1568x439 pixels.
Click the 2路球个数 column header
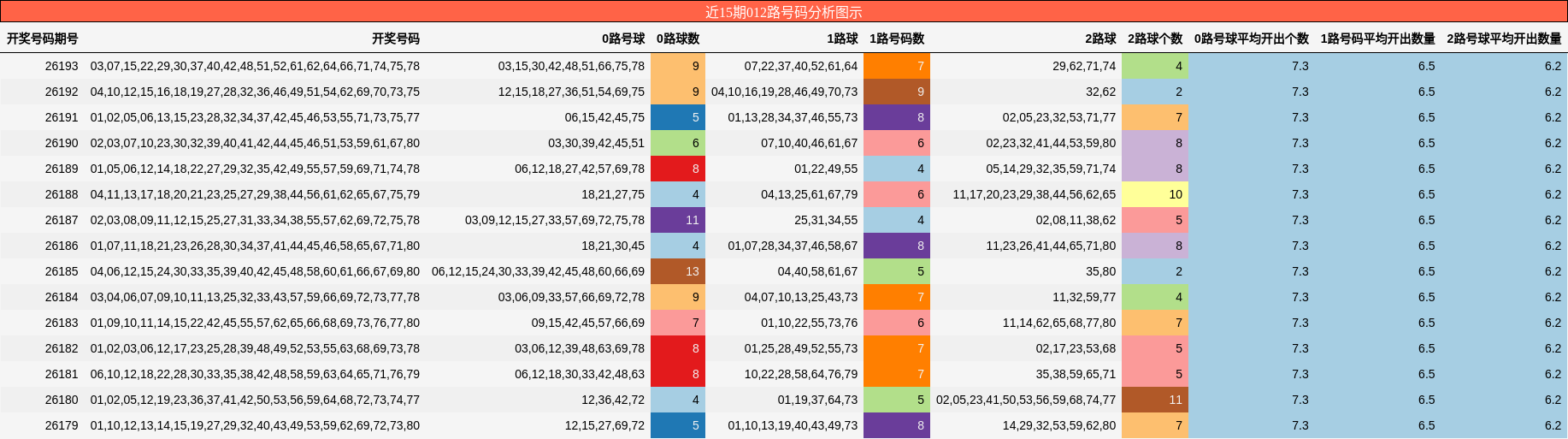[x=1155, y=39]
